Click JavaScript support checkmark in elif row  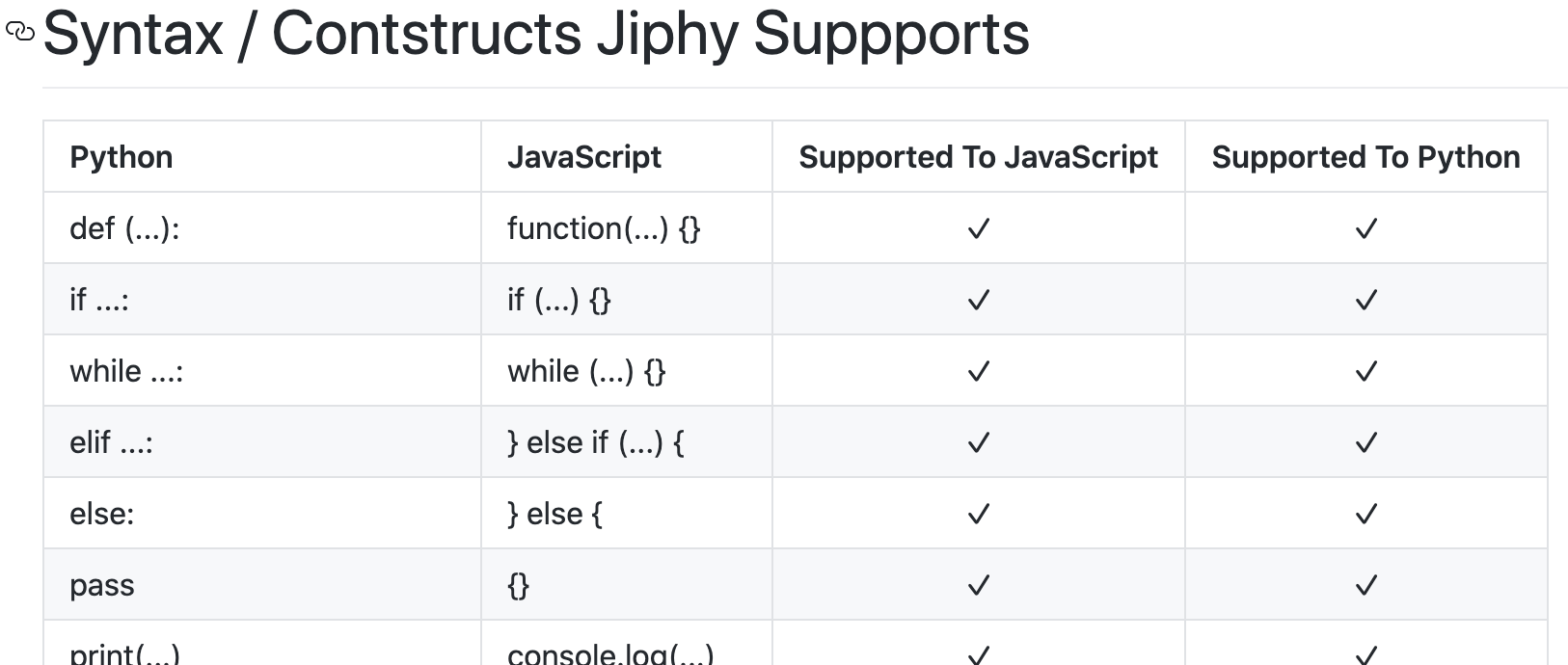[x=978, y=442]
